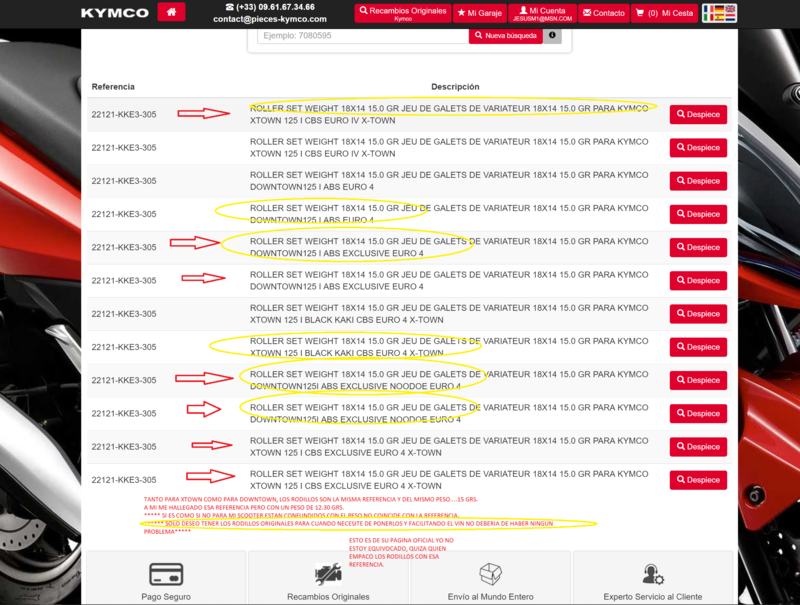800x605 pixels.
Task: Click the Nueva búsqueda button
Action: pyautogui.click(x=506, y=36)
